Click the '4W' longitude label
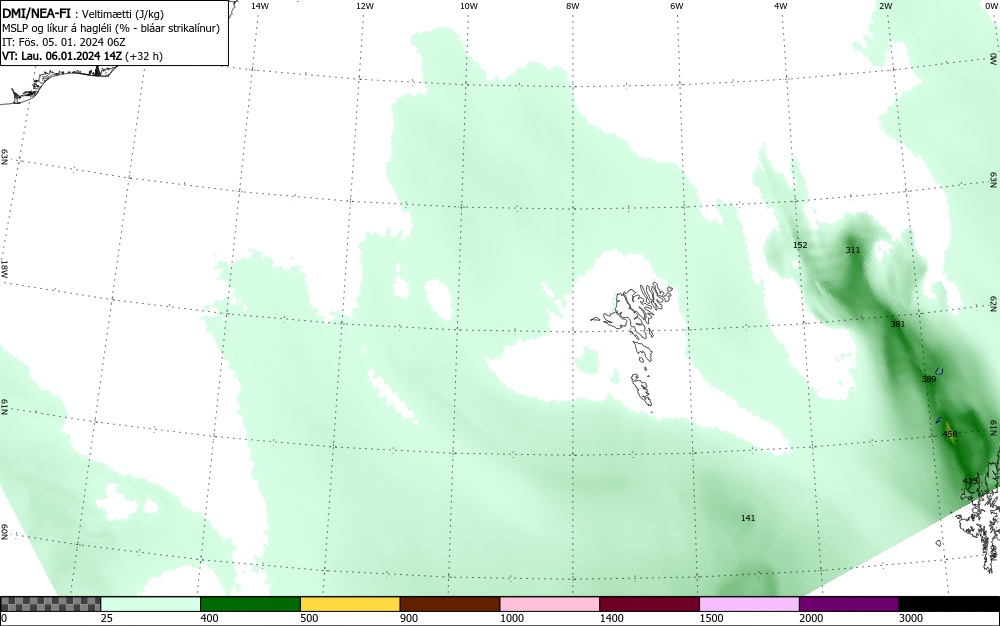The height and width of the screenshot is (626, 1000). (x=781, y=6)
